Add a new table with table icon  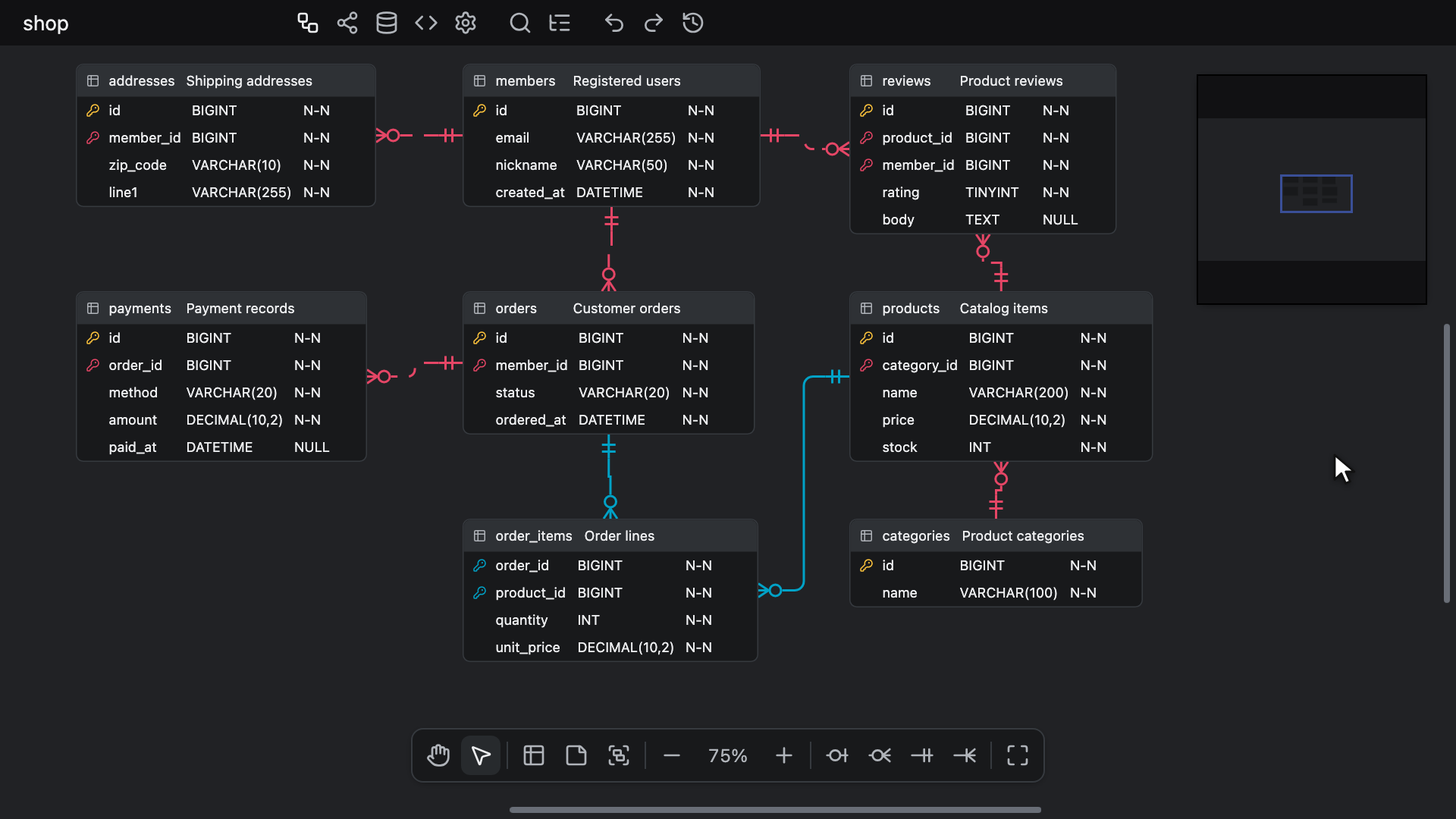click(534, 755)
